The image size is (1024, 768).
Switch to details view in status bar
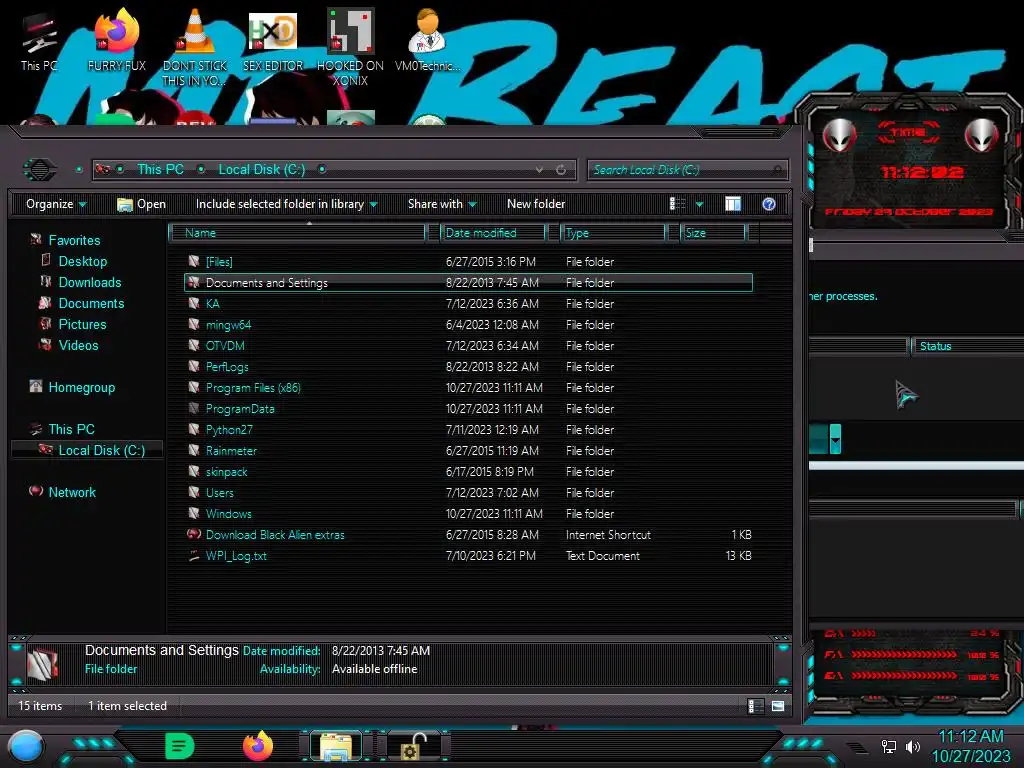click(755, 706)
